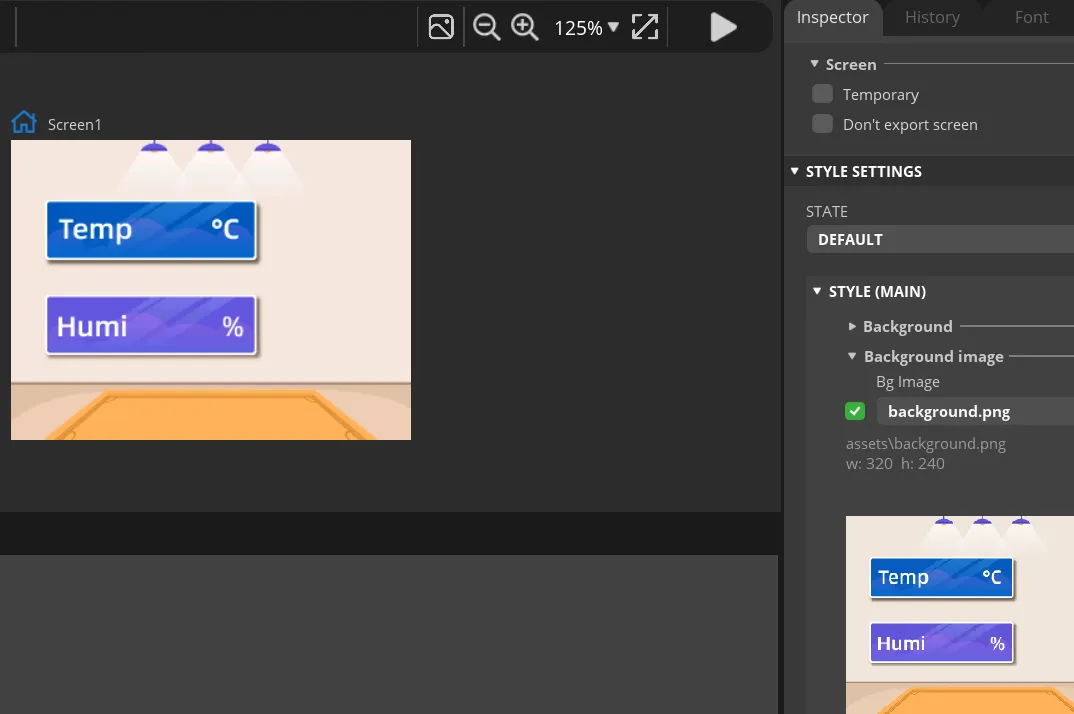The width and height of the screenshot is (1074, 714).
Task: Expand the Background style group
Action: (852, 326)
